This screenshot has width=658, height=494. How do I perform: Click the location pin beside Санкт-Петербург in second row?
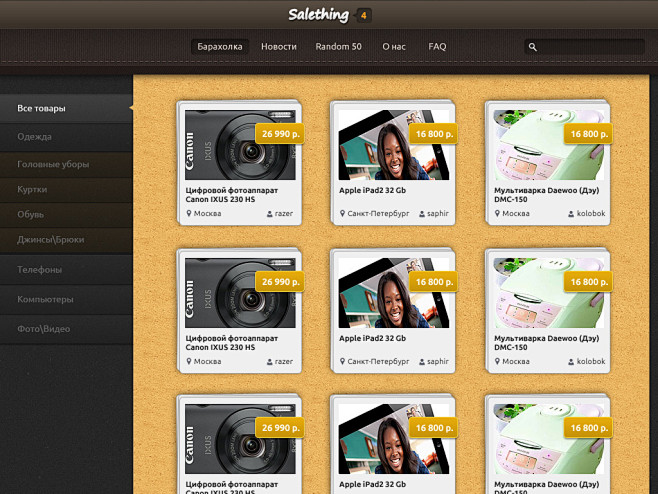click(x=342, y=361)
